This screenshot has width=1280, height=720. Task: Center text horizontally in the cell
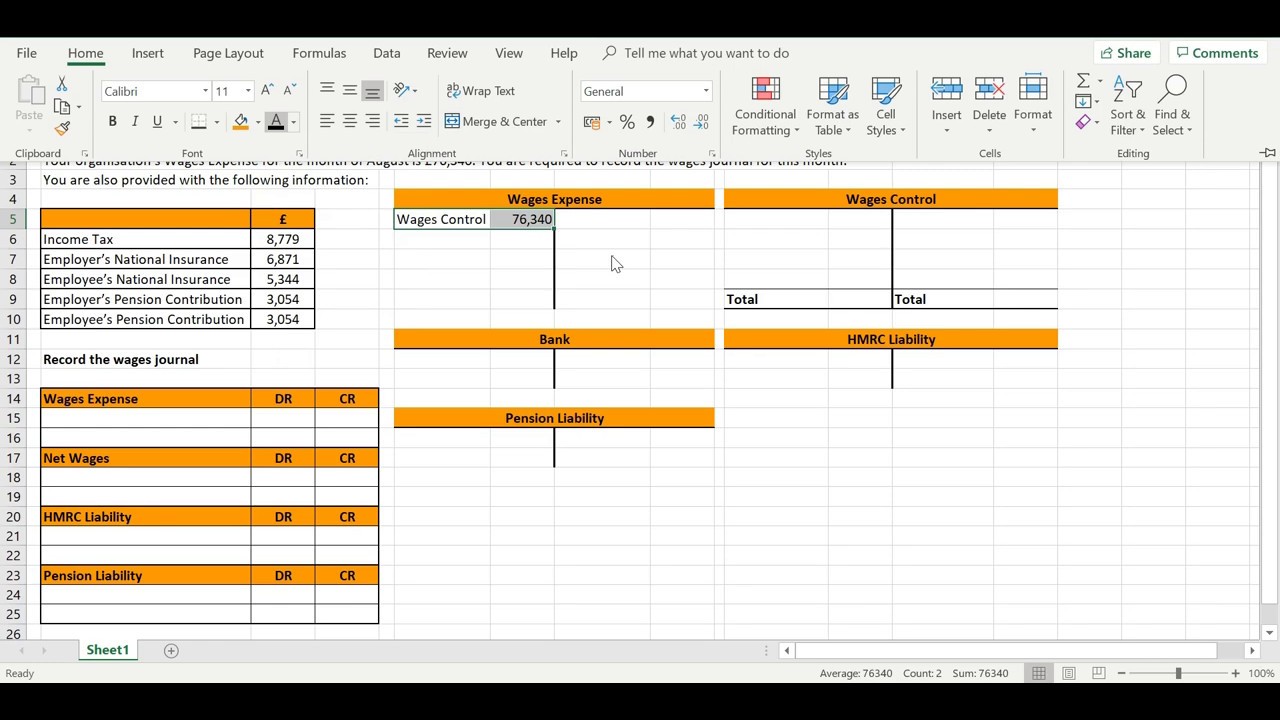tap(350, 121)
